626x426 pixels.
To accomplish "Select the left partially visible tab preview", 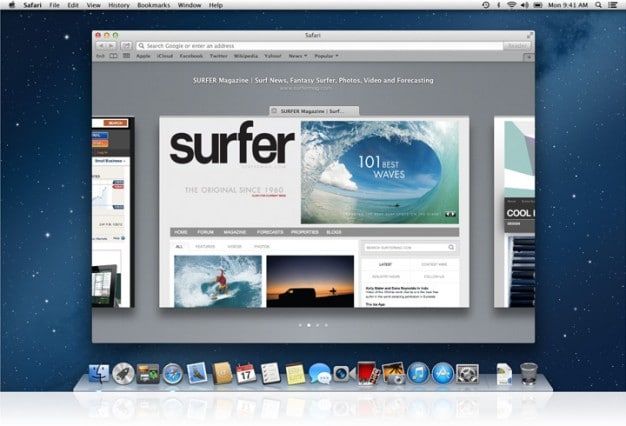I will coord(113,212).
